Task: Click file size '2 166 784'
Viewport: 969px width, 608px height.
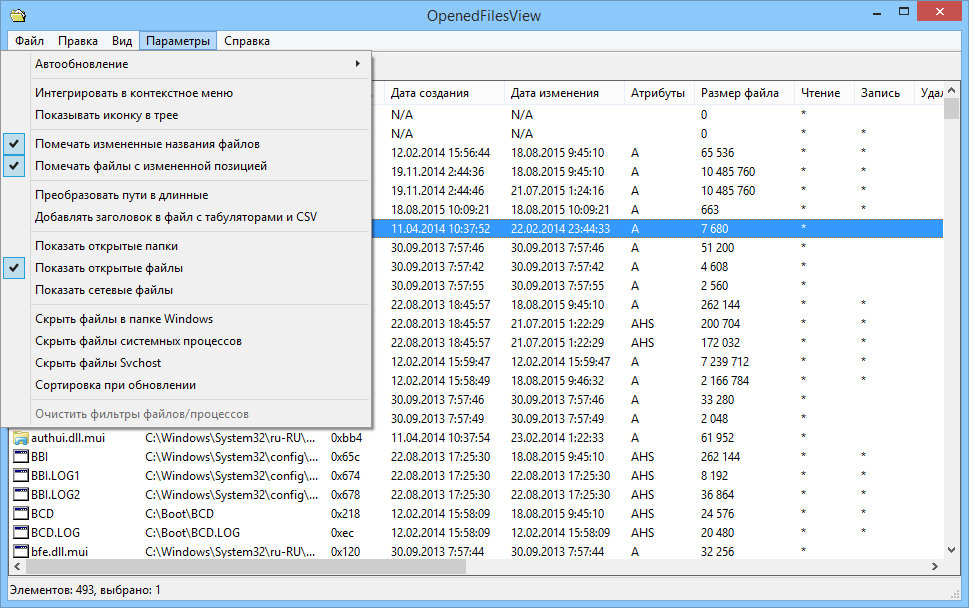Action: coord(725,381)
